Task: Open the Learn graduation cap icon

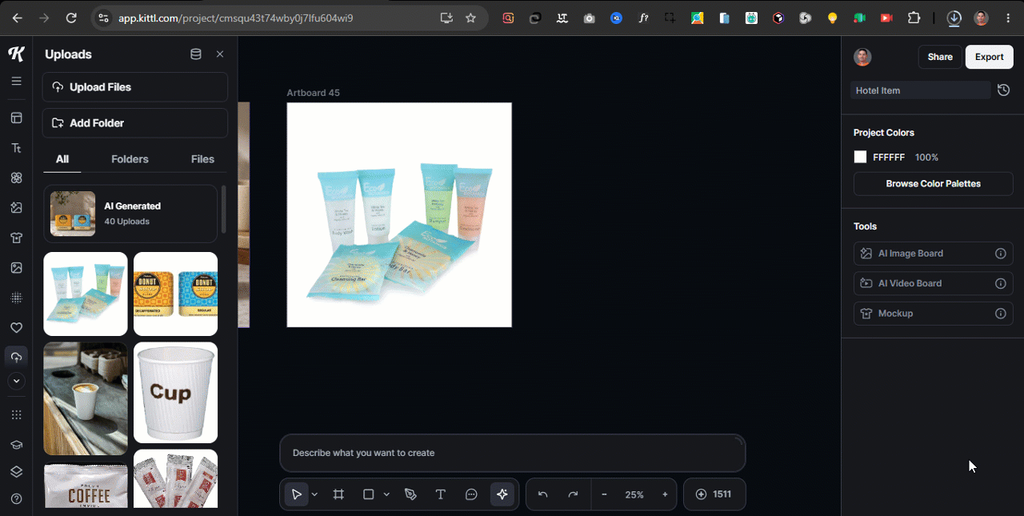Action: (16, 445)
